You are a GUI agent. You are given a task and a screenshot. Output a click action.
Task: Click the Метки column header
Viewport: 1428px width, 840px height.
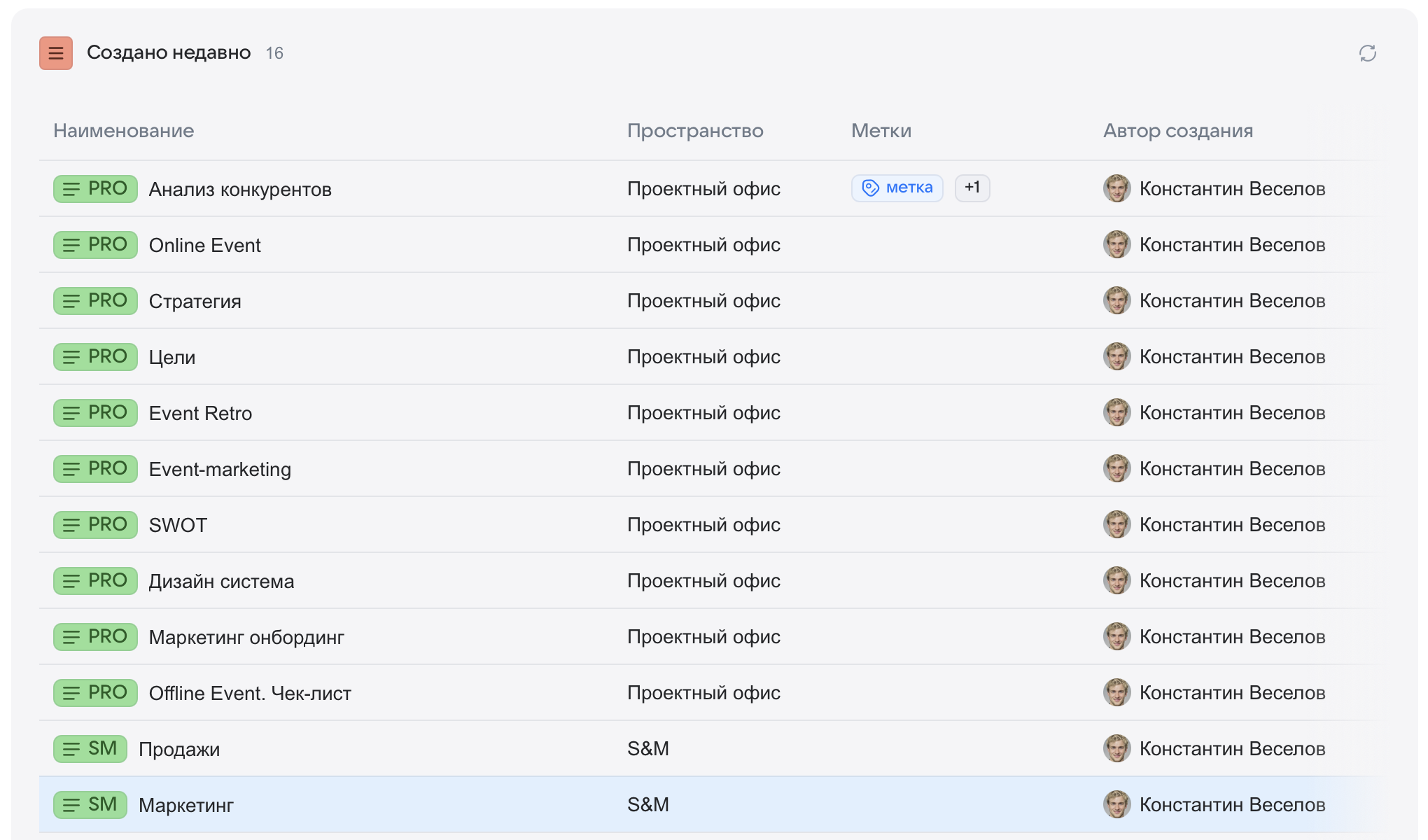coord(881,131)
